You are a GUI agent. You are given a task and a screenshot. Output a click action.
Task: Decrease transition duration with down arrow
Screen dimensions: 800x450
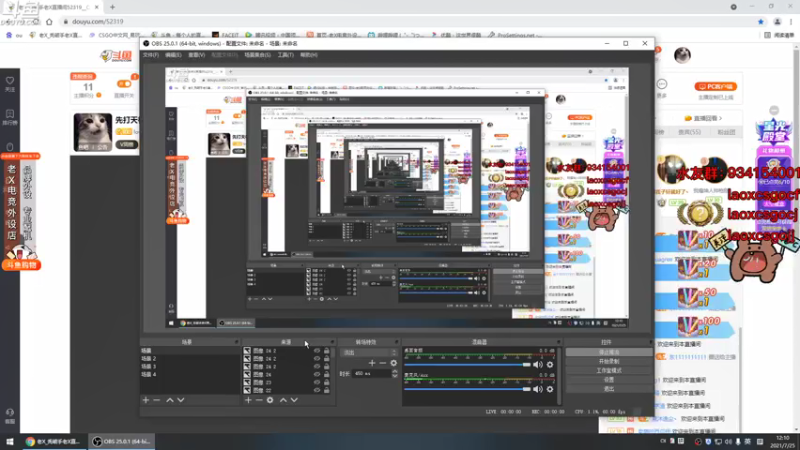click(395, 376)
